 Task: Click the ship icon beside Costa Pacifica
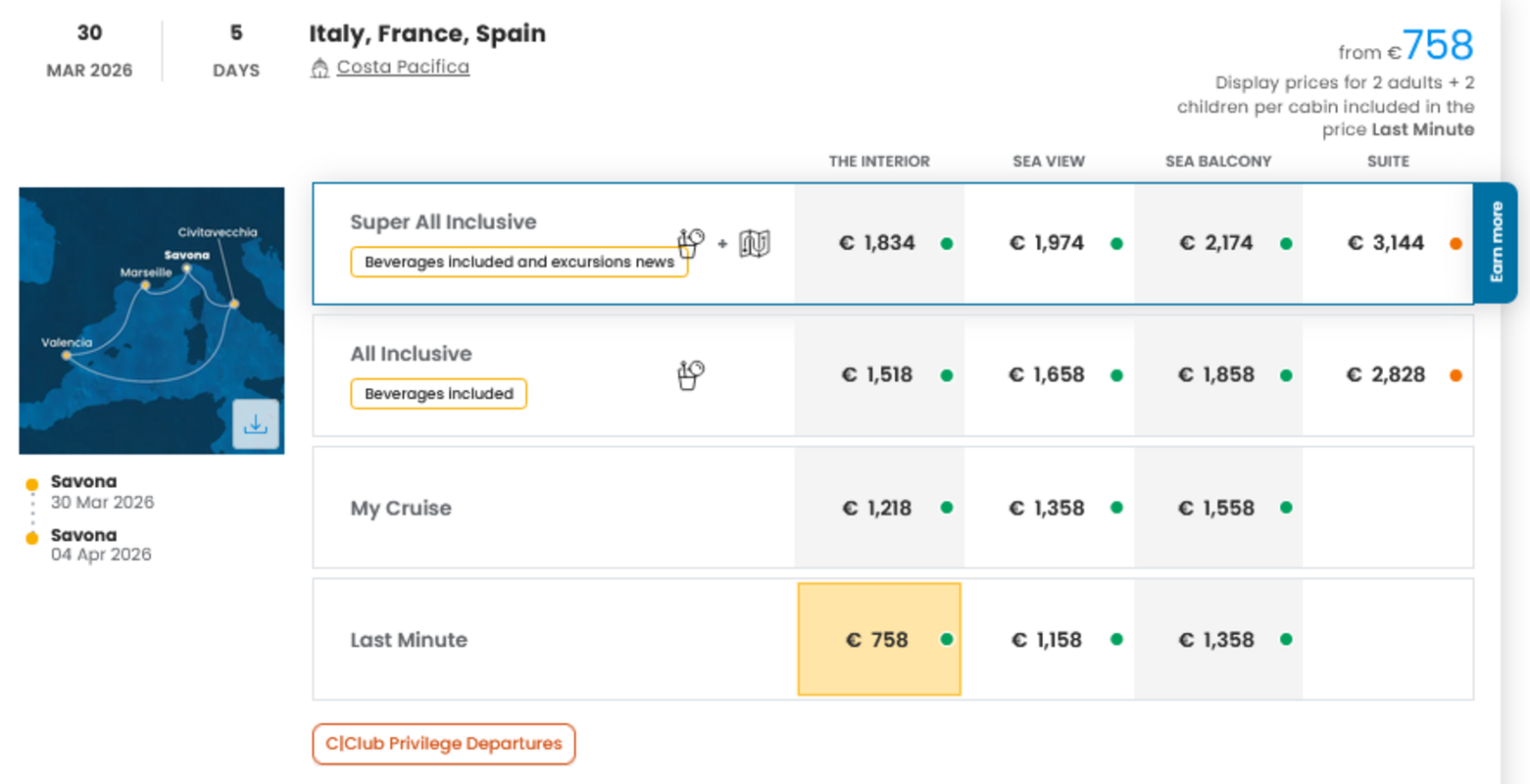point(320,68)
